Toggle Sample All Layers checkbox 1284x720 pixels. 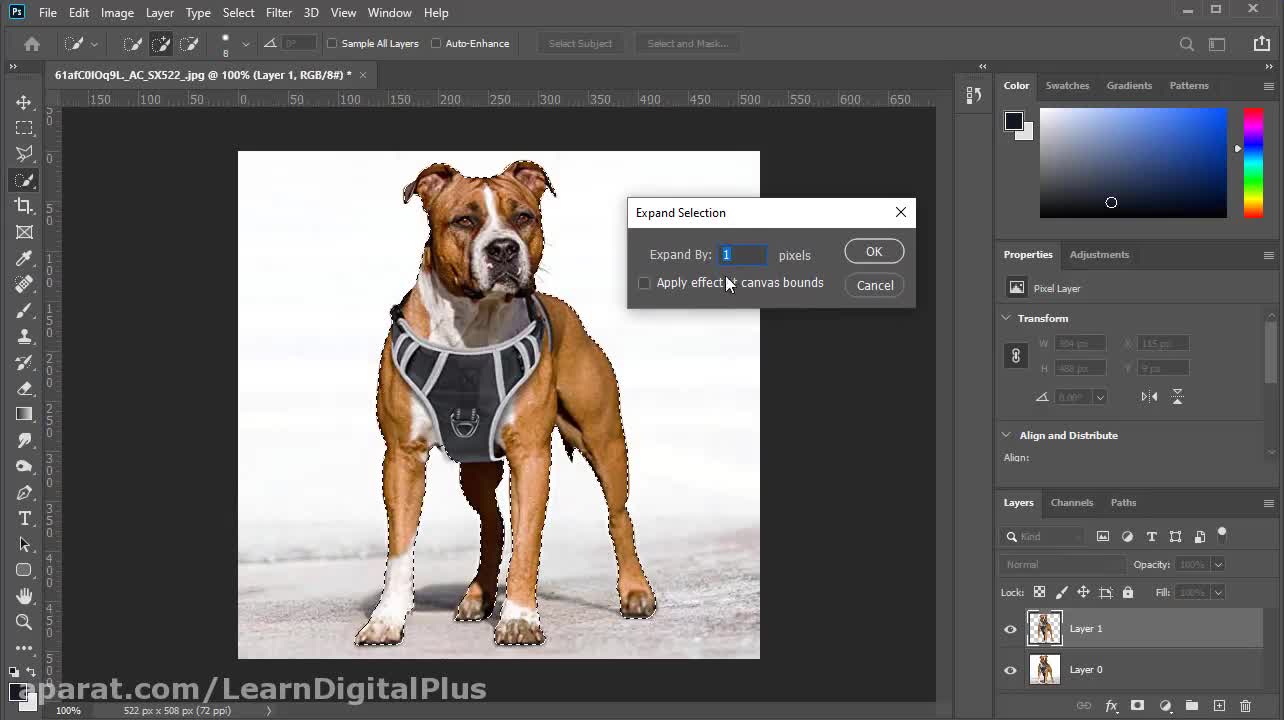(332, 44)
